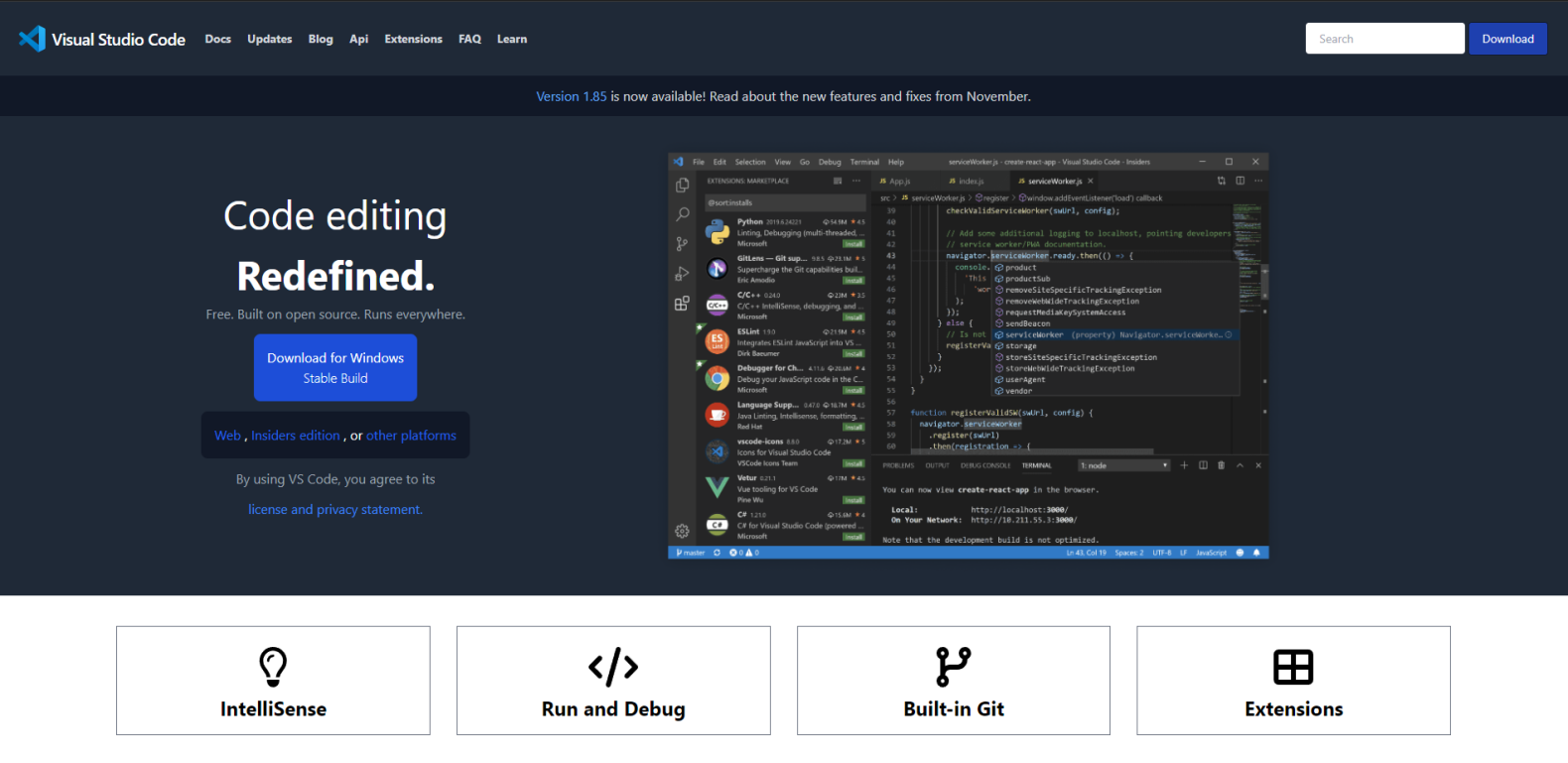Screen dimensions: 1568x763
Task: Open the Insiders edition link
Action: coord(295,436)
